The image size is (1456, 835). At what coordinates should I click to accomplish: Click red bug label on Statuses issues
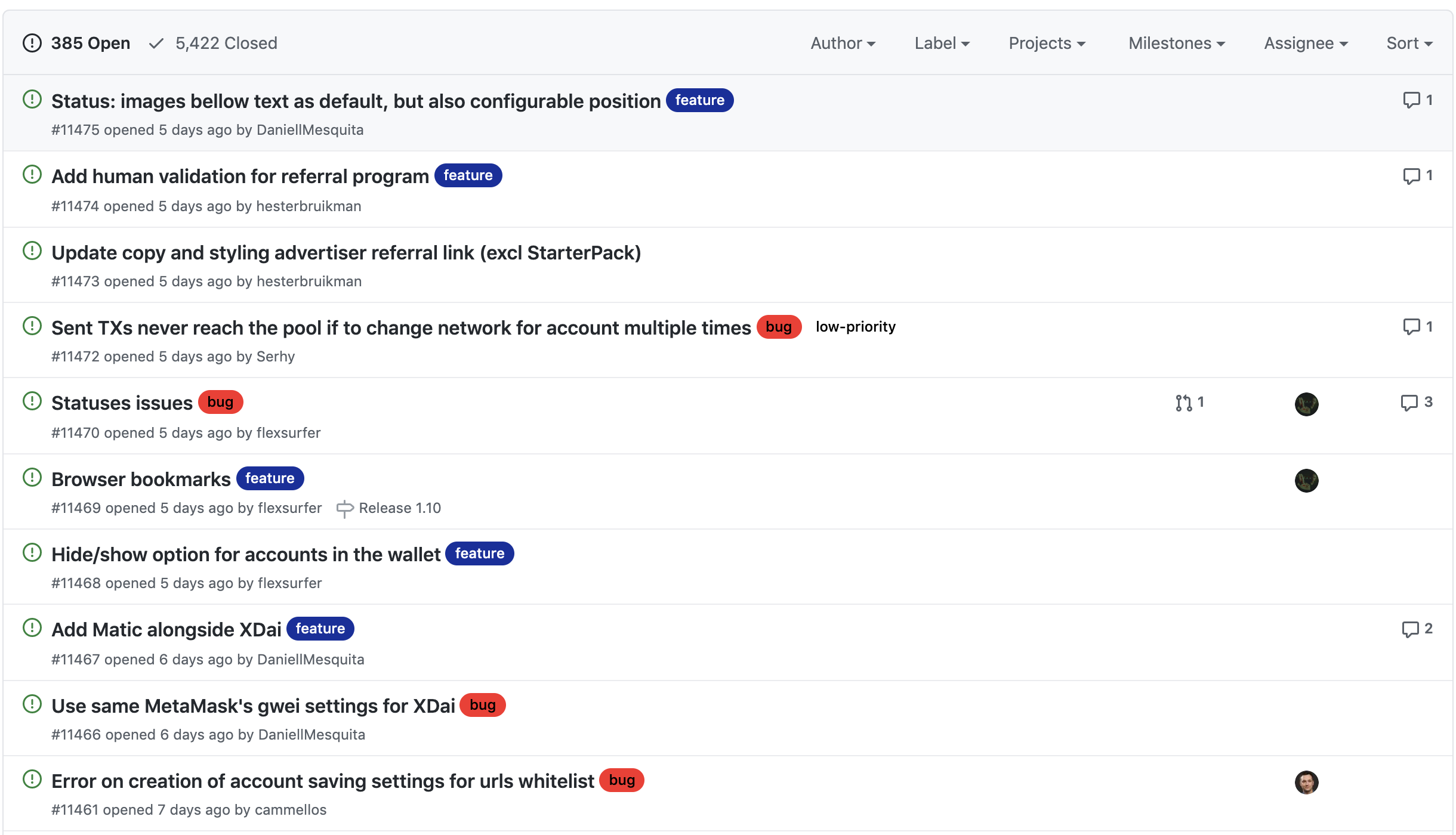coord(220,403)
